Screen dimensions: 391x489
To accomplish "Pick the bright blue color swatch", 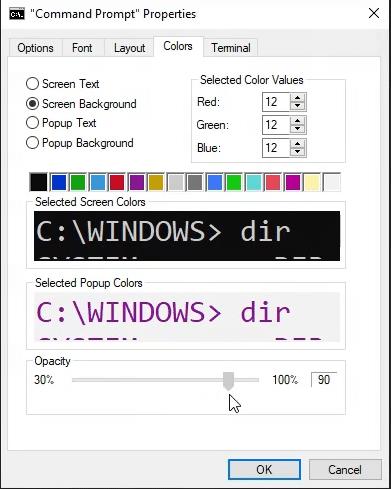I will click(x=215, y=182).
